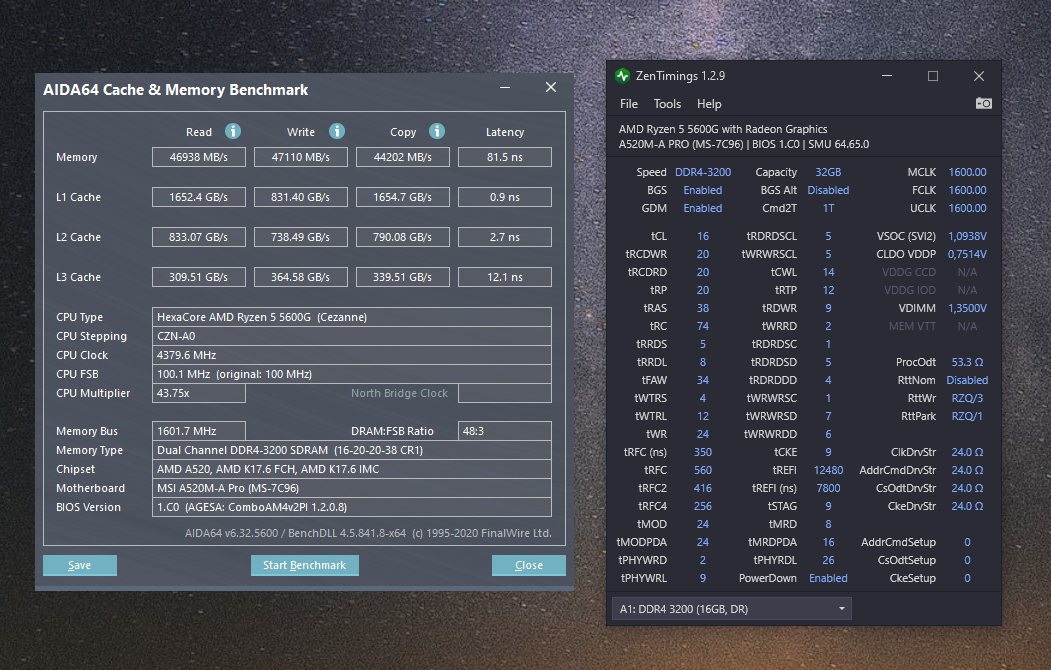The image size is (1051, 670).
Task: Click the L1 Cache latency value 0.9 ns
Action: 505,197
